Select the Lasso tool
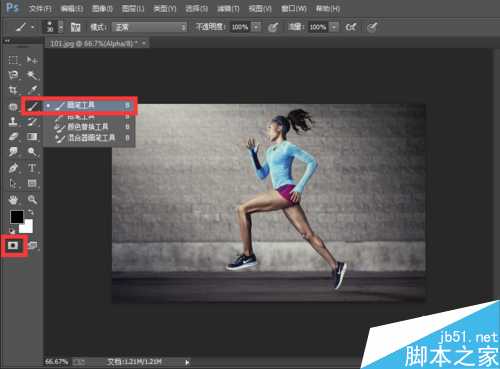 (x=13, y=75)
